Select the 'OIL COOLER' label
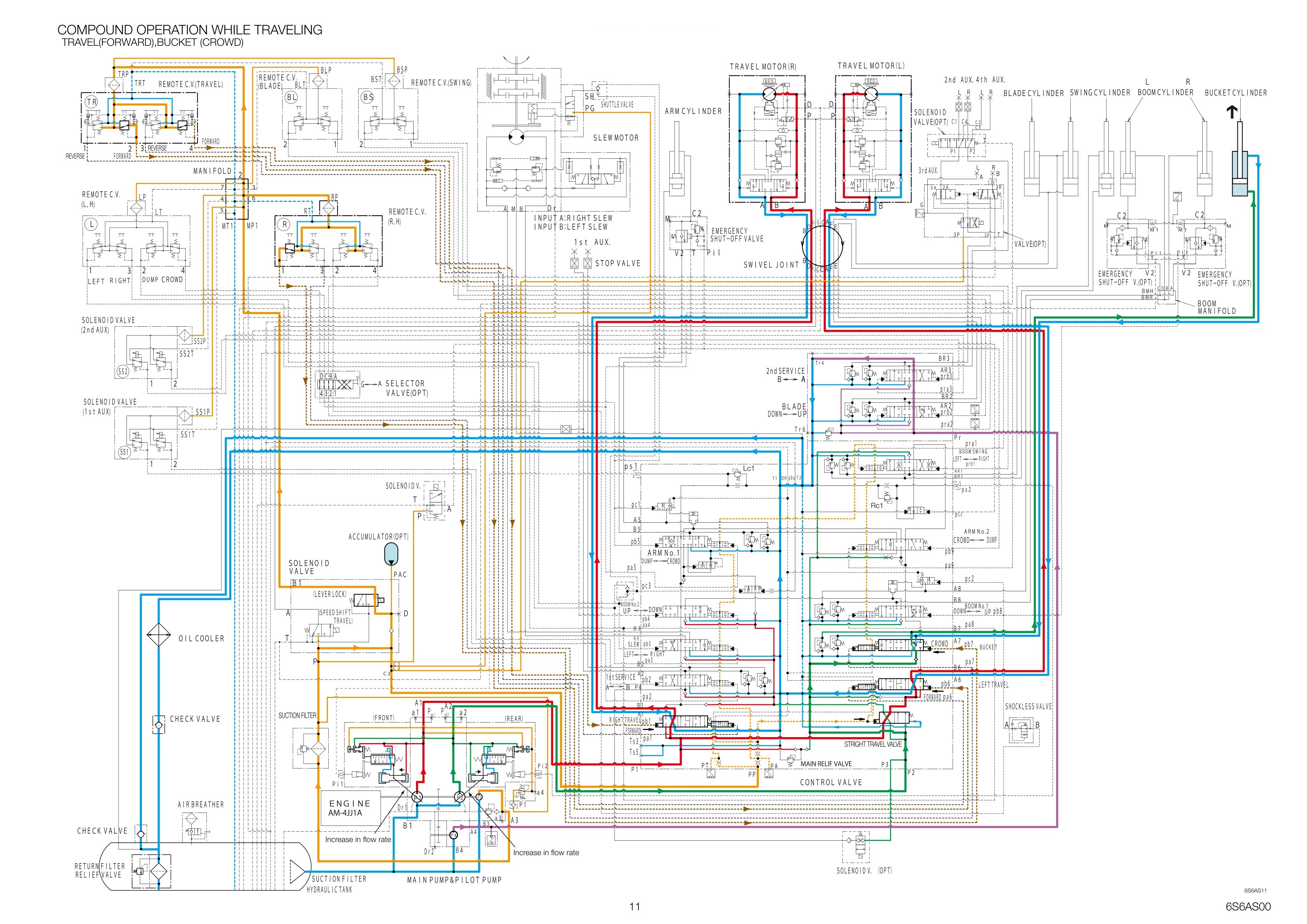1307x924 pixels. [202, 639]
